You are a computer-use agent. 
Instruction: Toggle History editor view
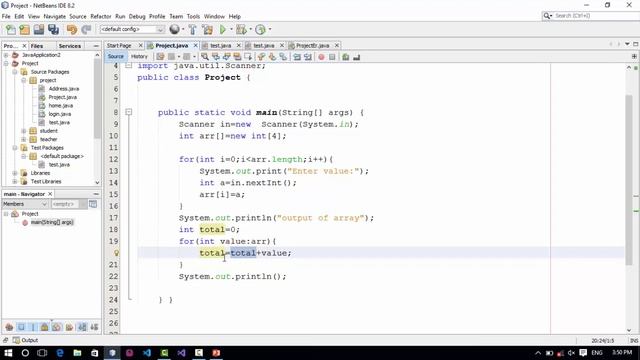pos(139,56)
